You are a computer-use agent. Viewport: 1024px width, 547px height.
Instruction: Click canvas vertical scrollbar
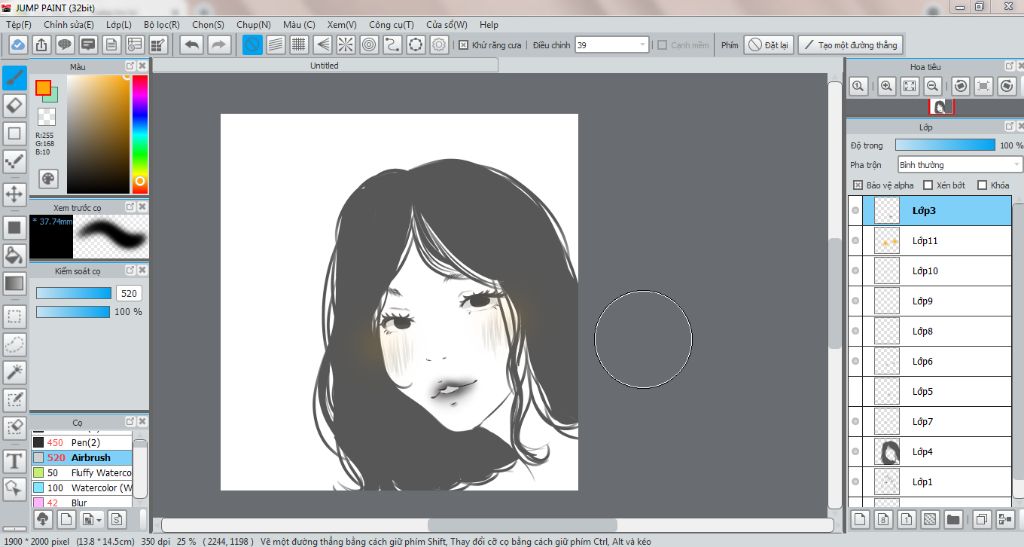[835, 293]
